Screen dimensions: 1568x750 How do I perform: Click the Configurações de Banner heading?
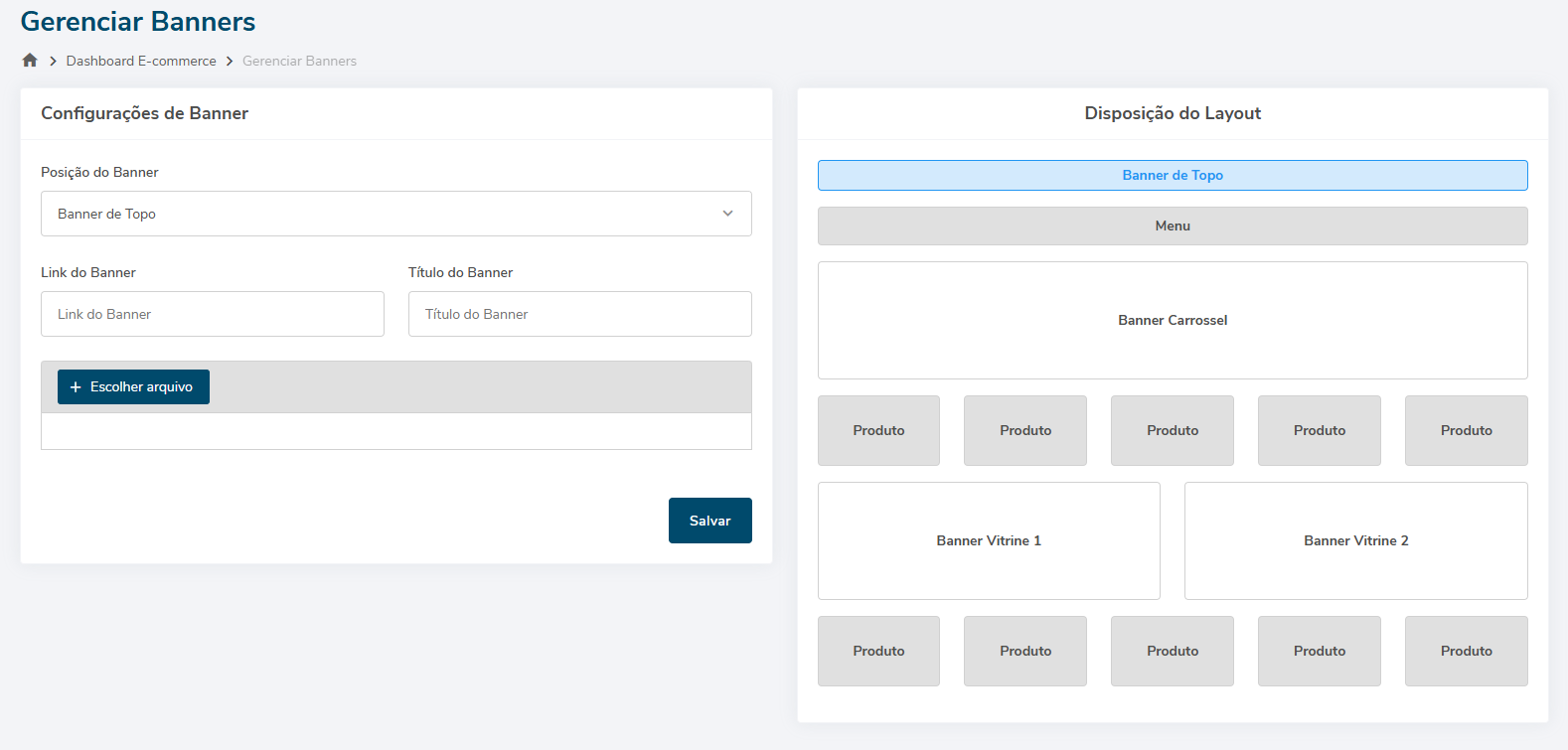(x=145, y=113)
